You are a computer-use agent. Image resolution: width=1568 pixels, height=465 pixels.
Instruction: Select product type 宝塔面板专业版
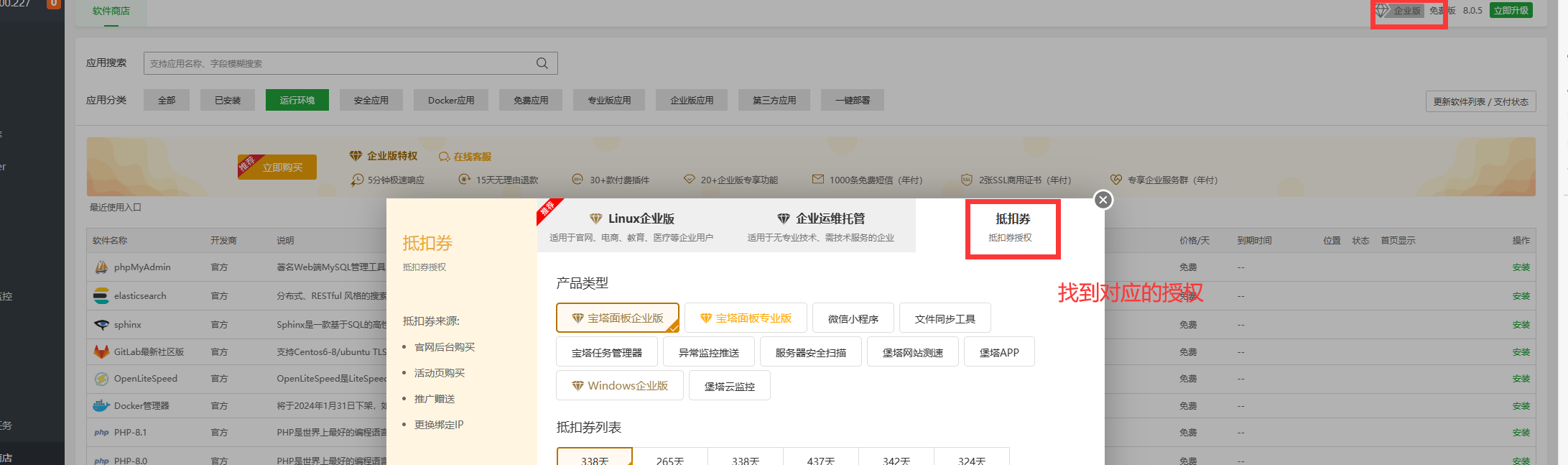(x=746, y=318)
